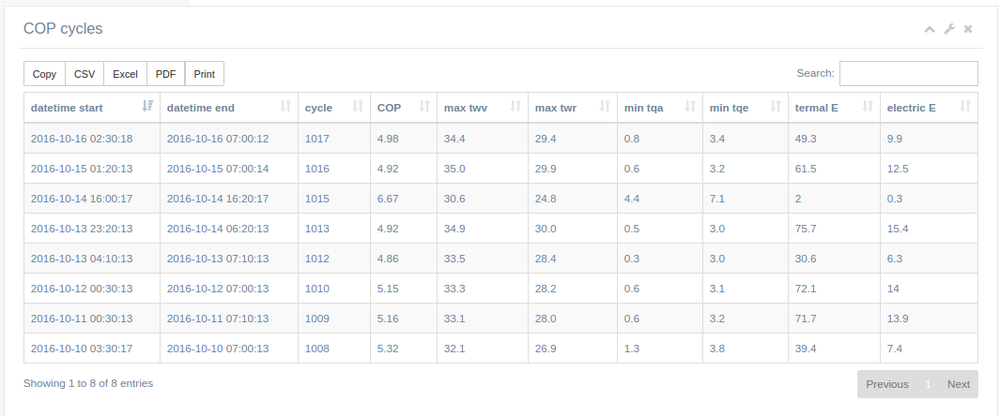
Task: Go to Next page
Action: (958, 384)
